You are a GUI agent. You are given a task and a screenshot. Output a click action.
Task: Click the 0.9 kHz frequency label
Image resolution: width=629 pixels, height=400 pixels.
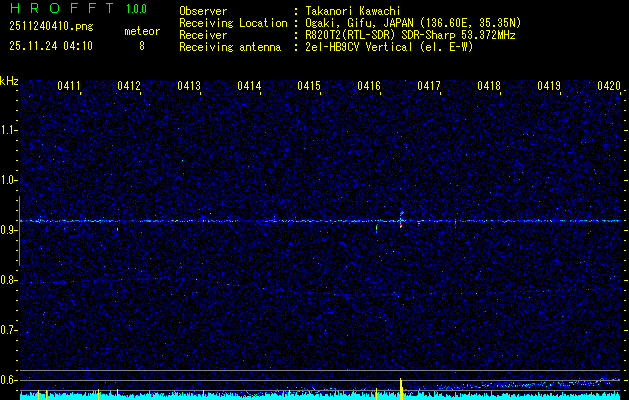point(8,230)
